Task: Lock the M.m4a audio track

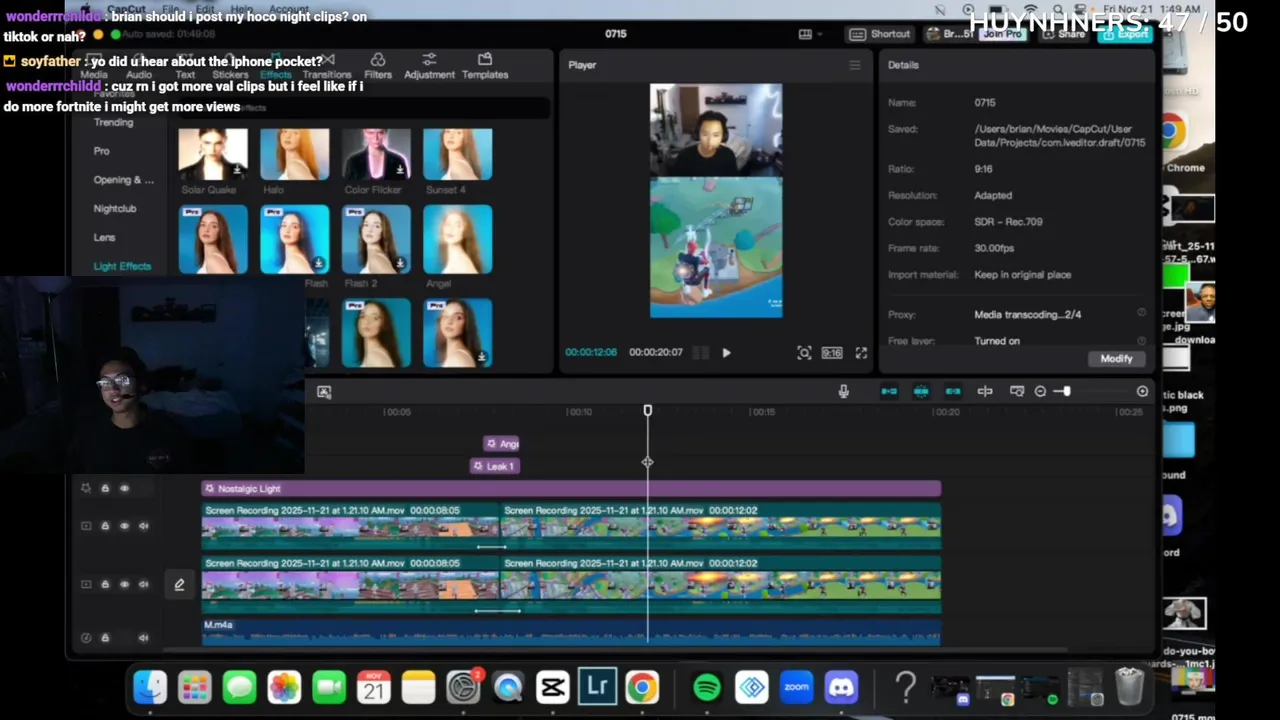Action: 105,638
